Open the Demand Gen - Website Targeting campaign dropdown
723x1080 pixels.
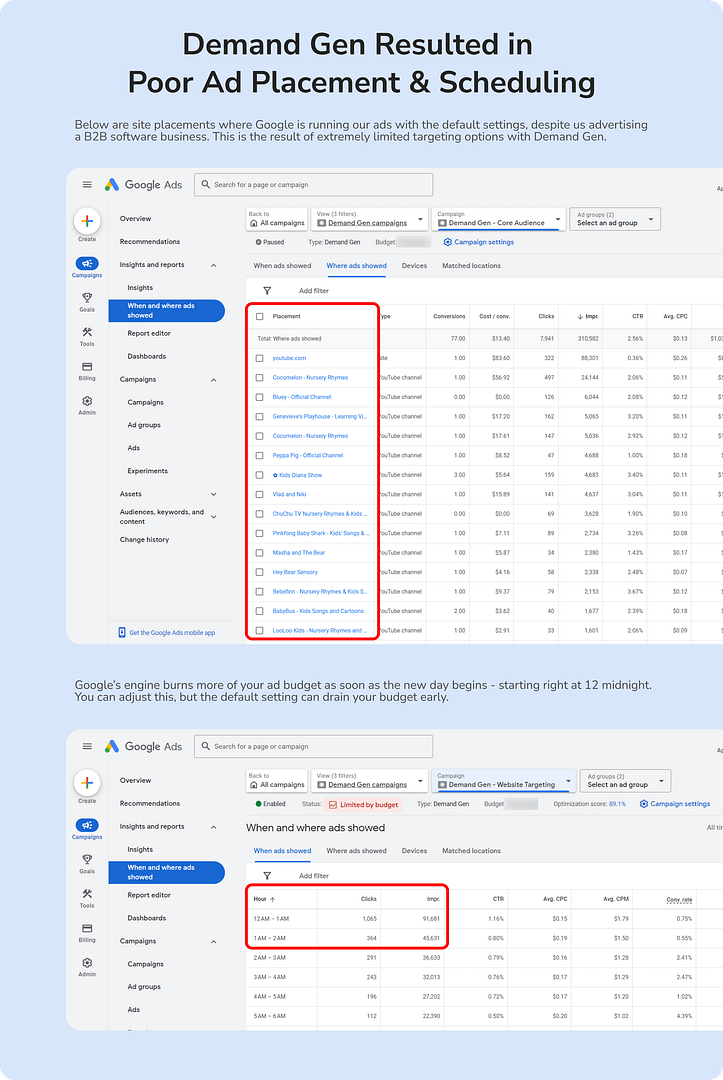pos(505,781)
